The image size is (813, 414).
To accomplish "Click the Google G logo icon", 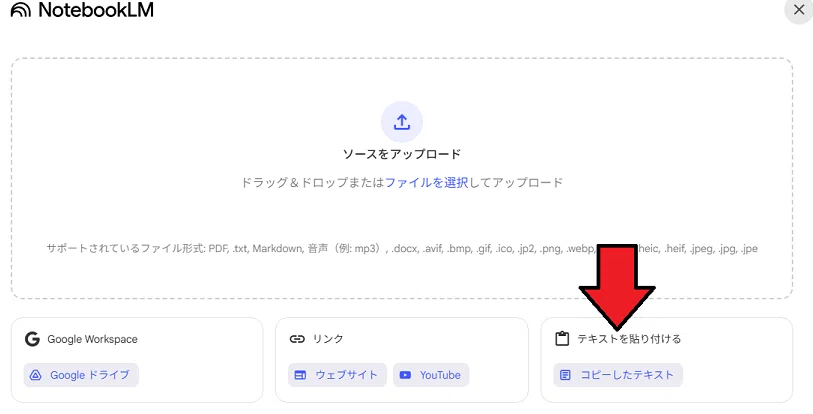I will point(32,339).
